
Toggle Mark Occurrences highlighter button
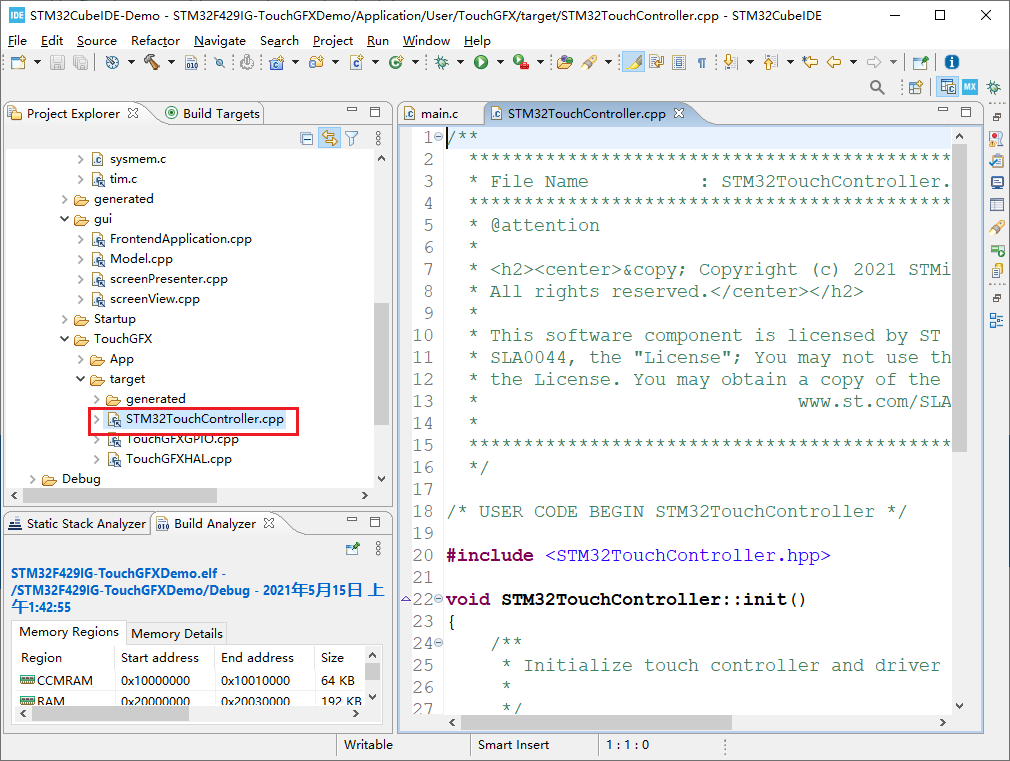632,62
